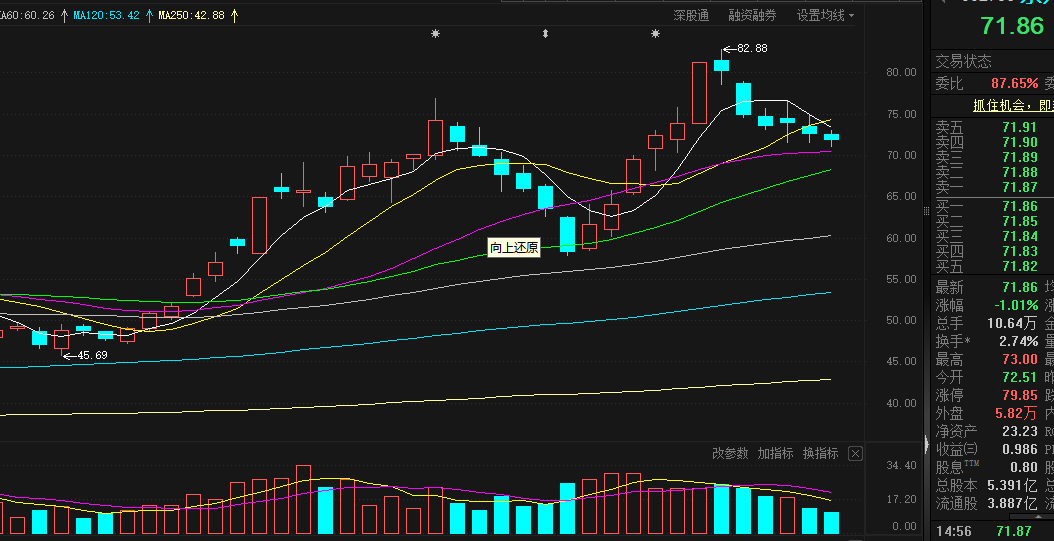Image resolution: width=1054 pixels, height=541 pixels.
Task: Click the star marker near 82.88 high
Action: (655, 34)
